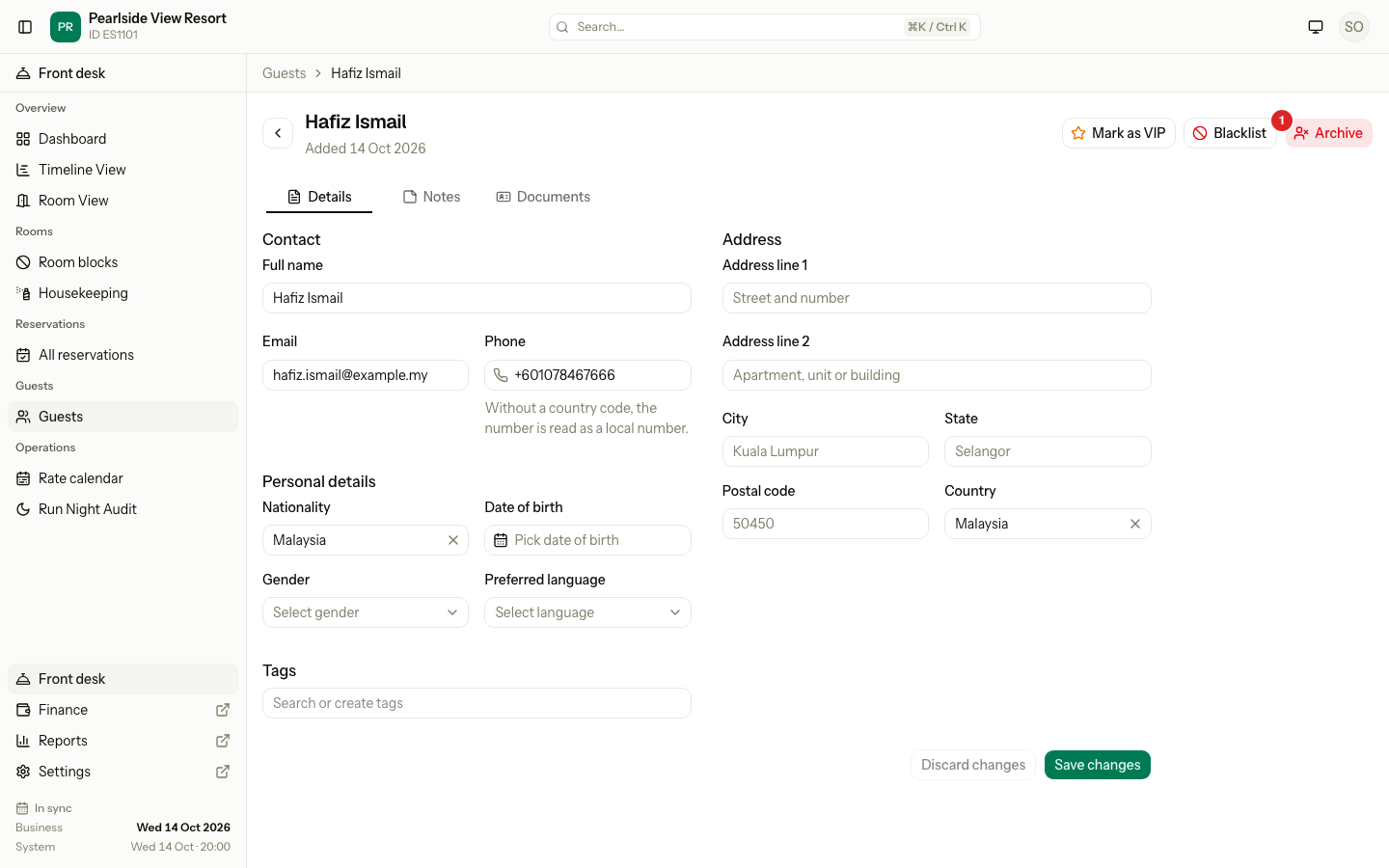Open the Date of birth calendar picker
Image resolution: width=1389 pixels, height=868 pixels.
[587, 540]
